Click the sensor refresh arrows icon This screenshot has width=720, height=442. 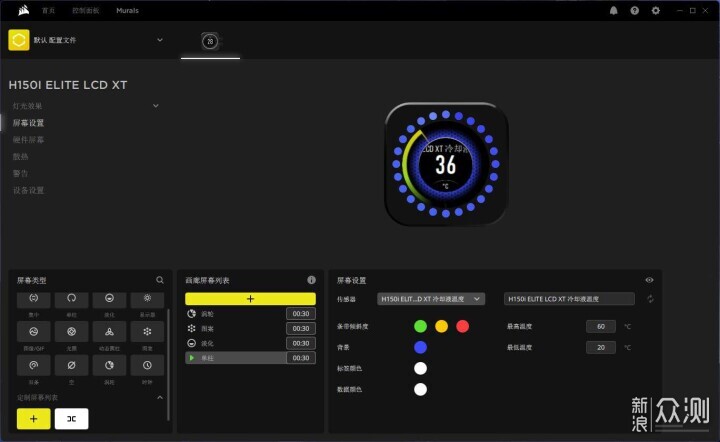pos(650,299)
